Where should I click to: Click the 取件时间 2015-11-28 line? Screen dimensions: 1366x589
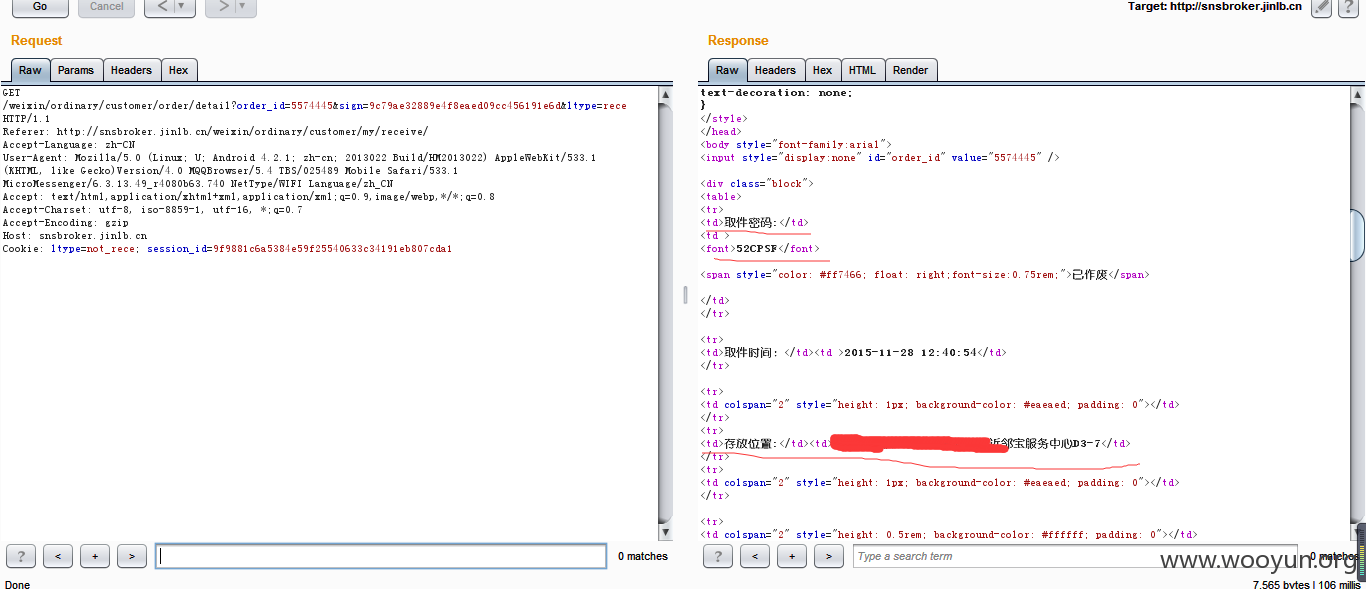(x=853, y=352)
